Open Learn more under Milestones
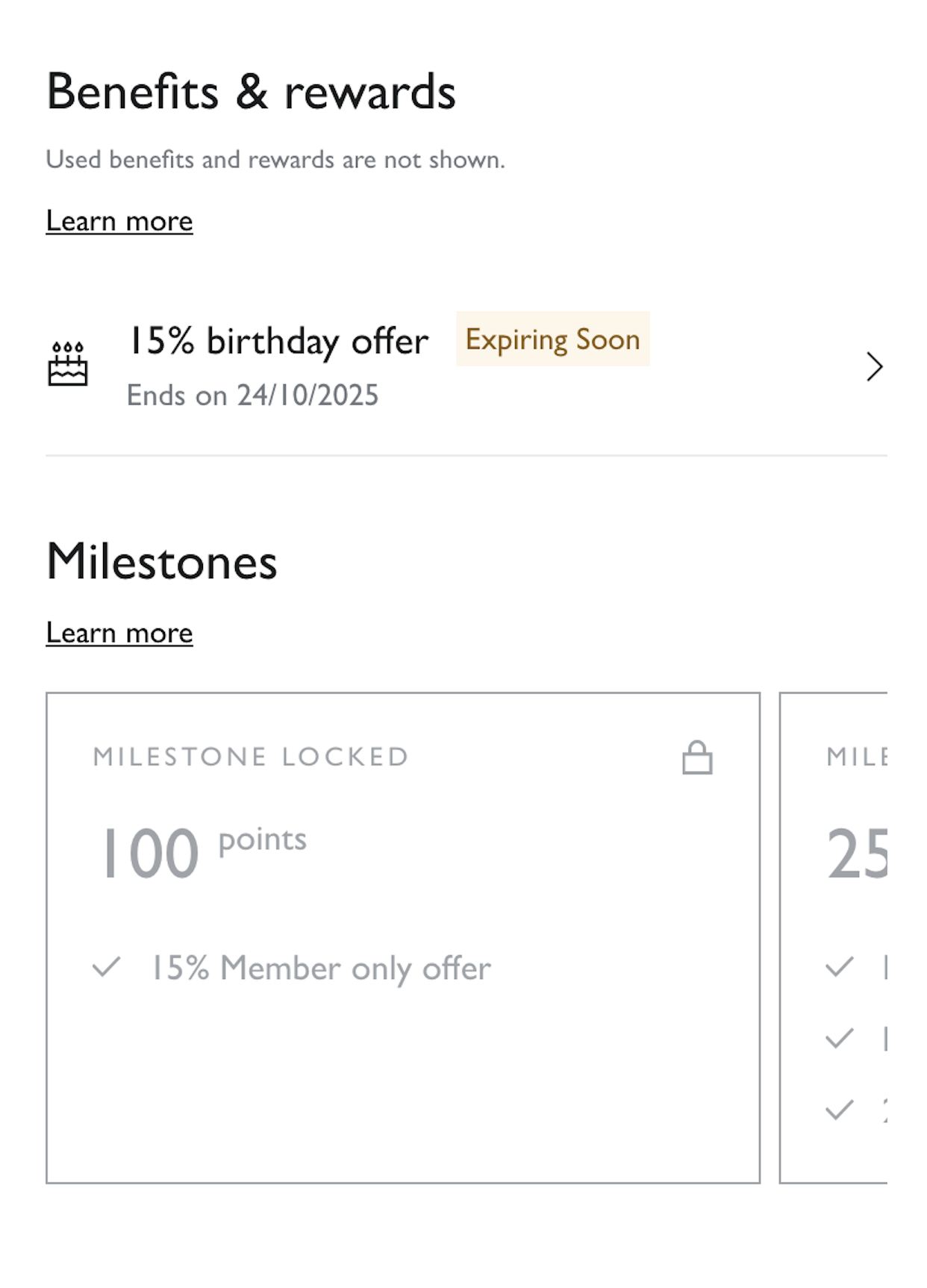This screenshot has width=927, height=1288. [119, 633]
